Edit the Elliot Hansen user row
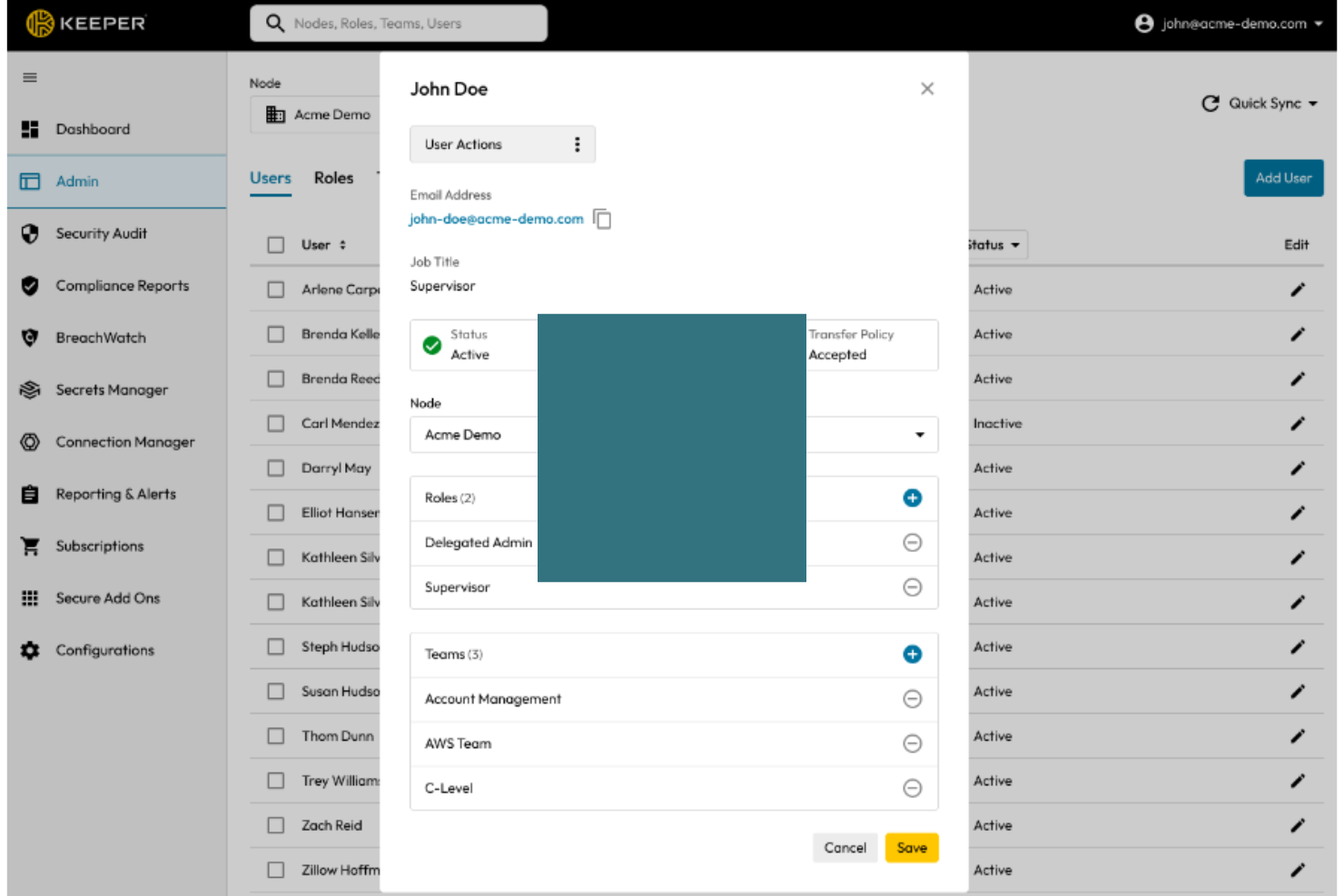The width and height of the screenshot is (1344, 896). pyautogui.click(x=1298, y=513)
